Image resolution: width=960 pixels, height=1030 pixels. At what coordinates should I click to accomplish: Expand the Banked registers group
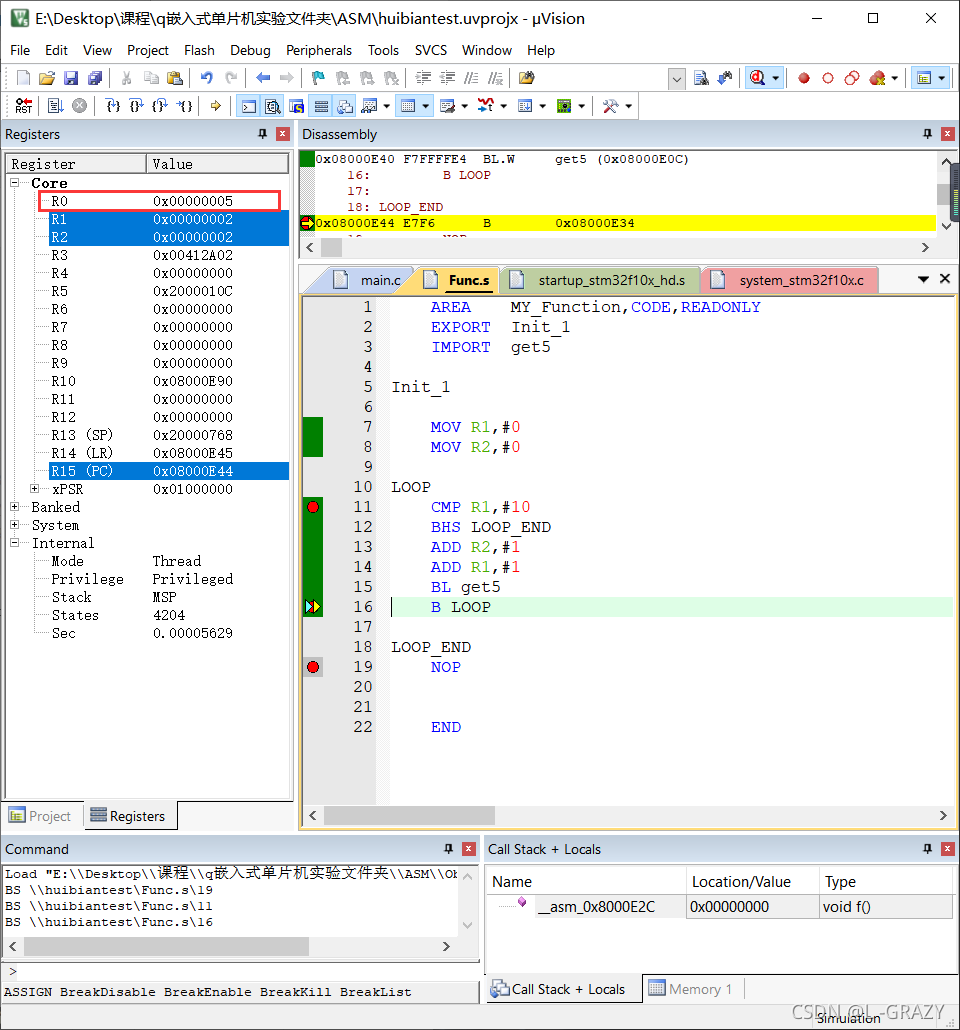14,506
